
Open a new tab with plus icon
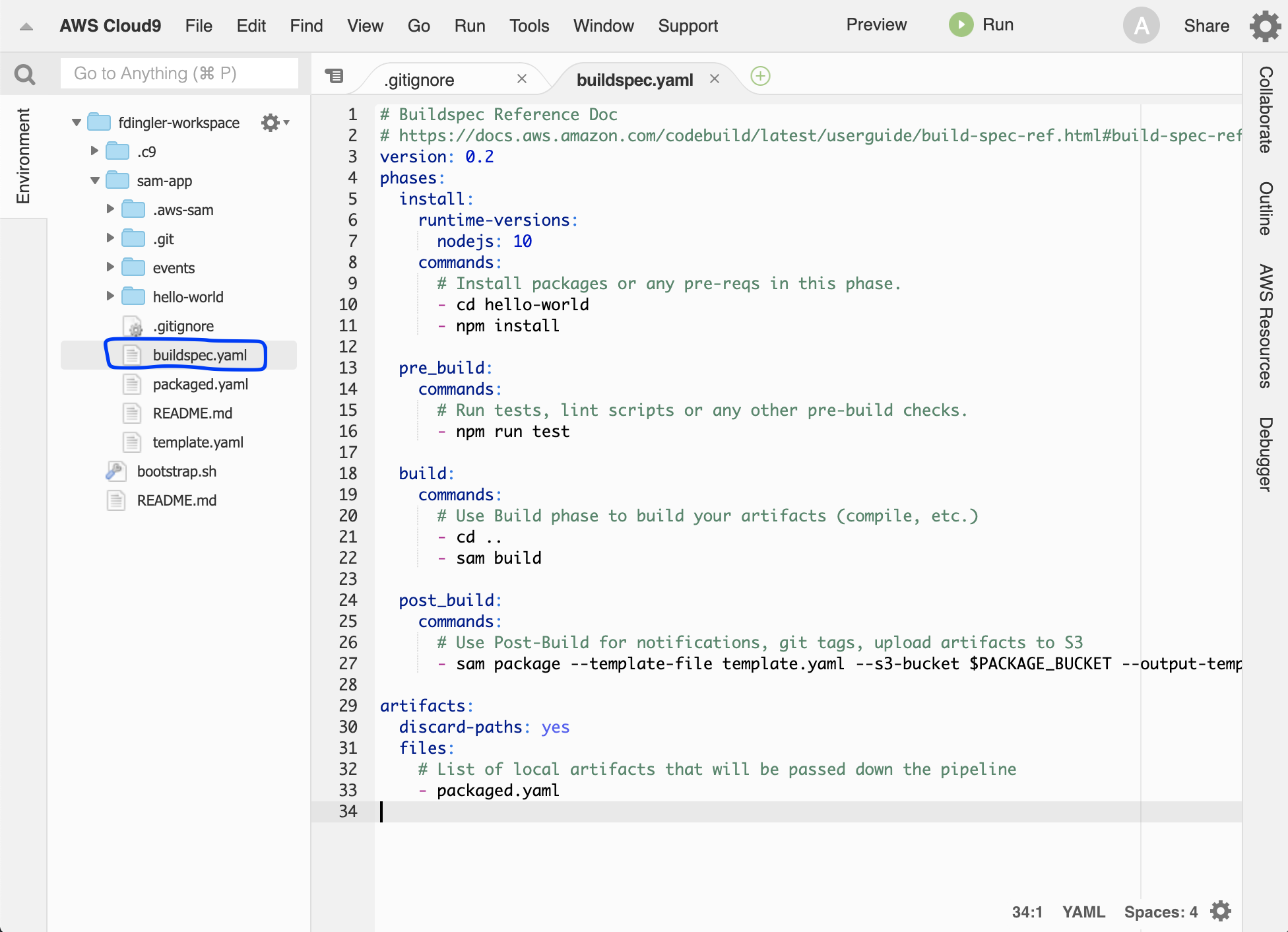[x=760, y=77]
